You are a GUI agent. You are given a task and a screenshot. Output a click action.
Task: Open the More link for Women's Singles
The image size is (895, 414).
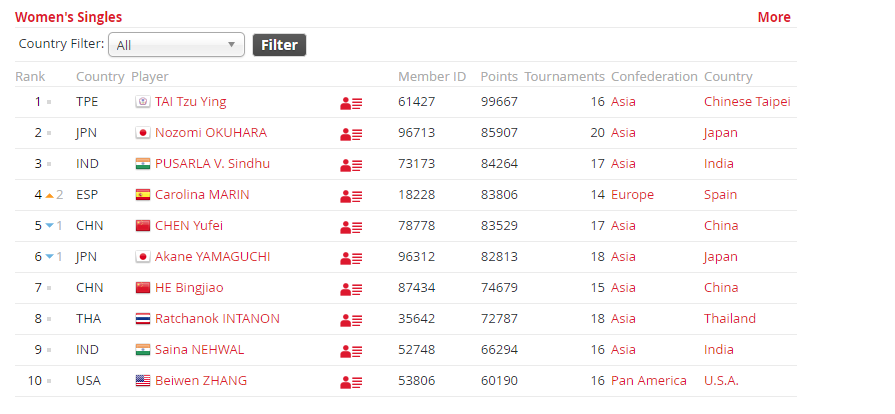tap(774, 17)
